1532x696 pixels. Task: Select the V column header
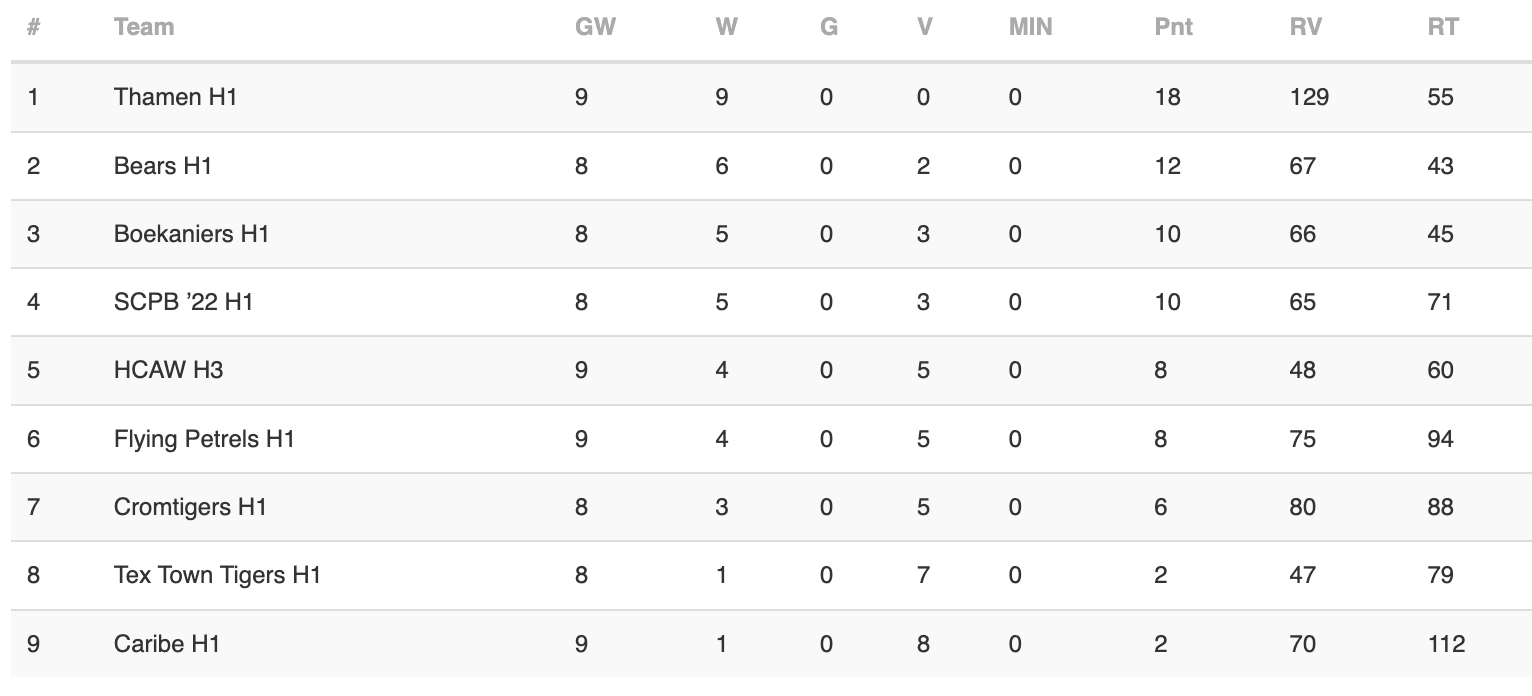coord(924,27)
